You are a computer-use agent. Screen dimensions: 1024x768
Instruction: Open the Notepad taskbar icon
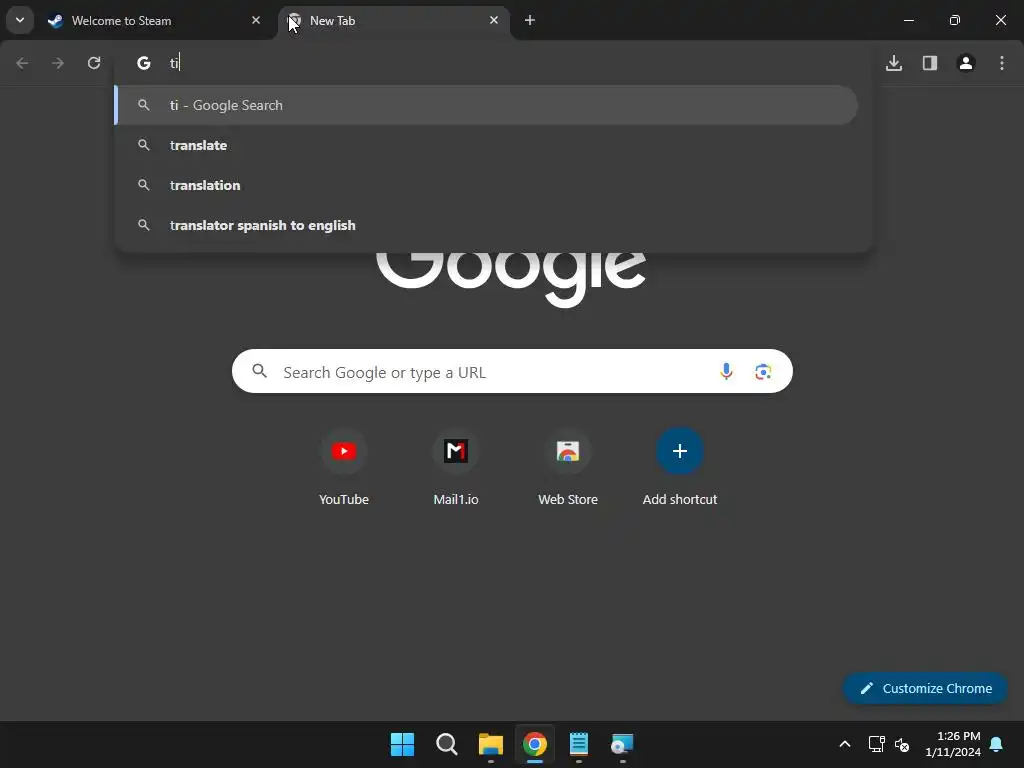point(579,744)
